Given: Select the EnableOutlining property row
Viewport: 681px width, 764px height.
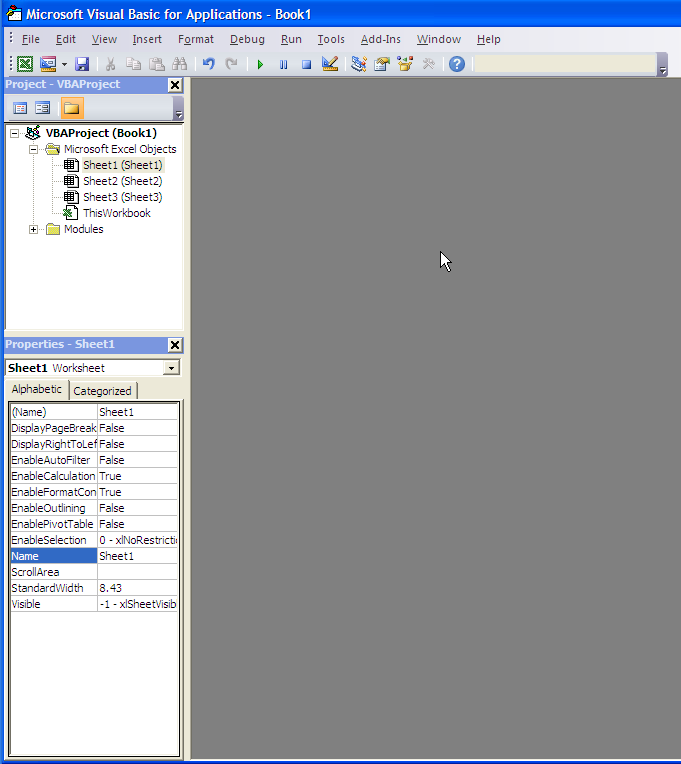Looking at the screenshot, I should point(94,508).
